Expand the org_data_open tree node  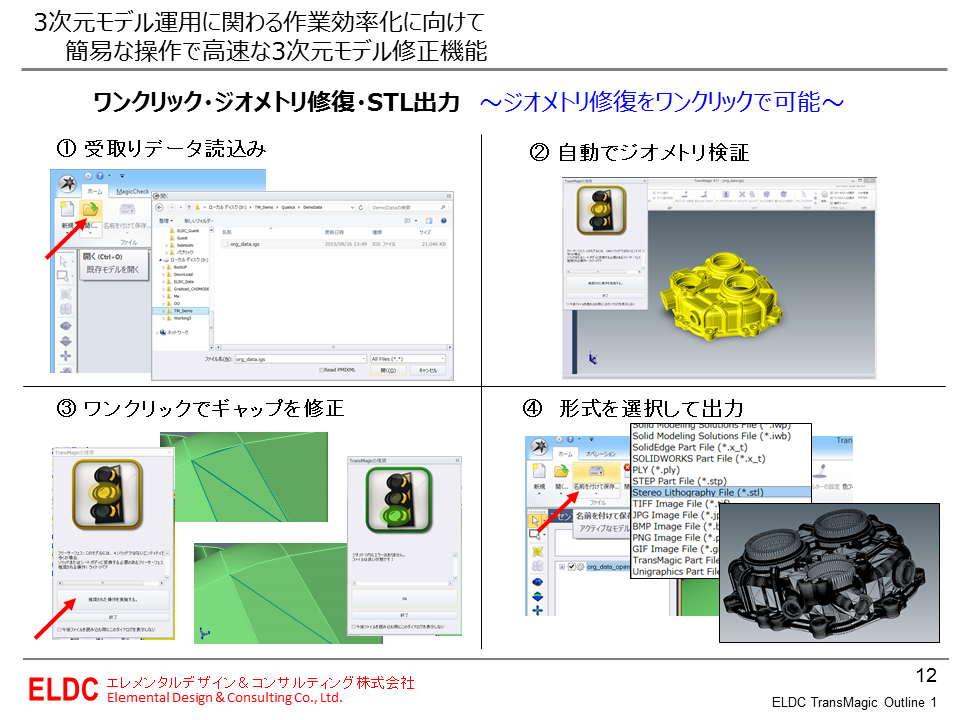pyautogui.click(x=561, y=567)
